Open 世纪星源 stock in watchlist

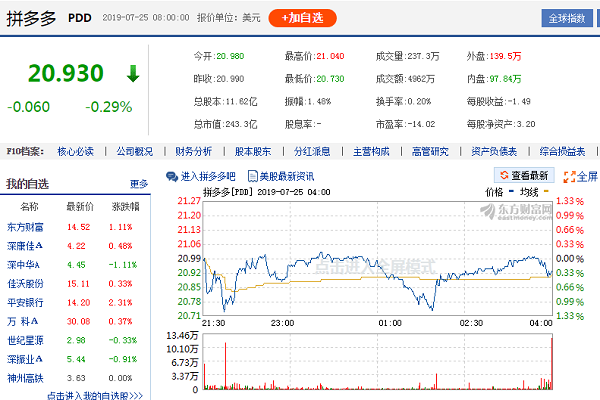point(25,340)
